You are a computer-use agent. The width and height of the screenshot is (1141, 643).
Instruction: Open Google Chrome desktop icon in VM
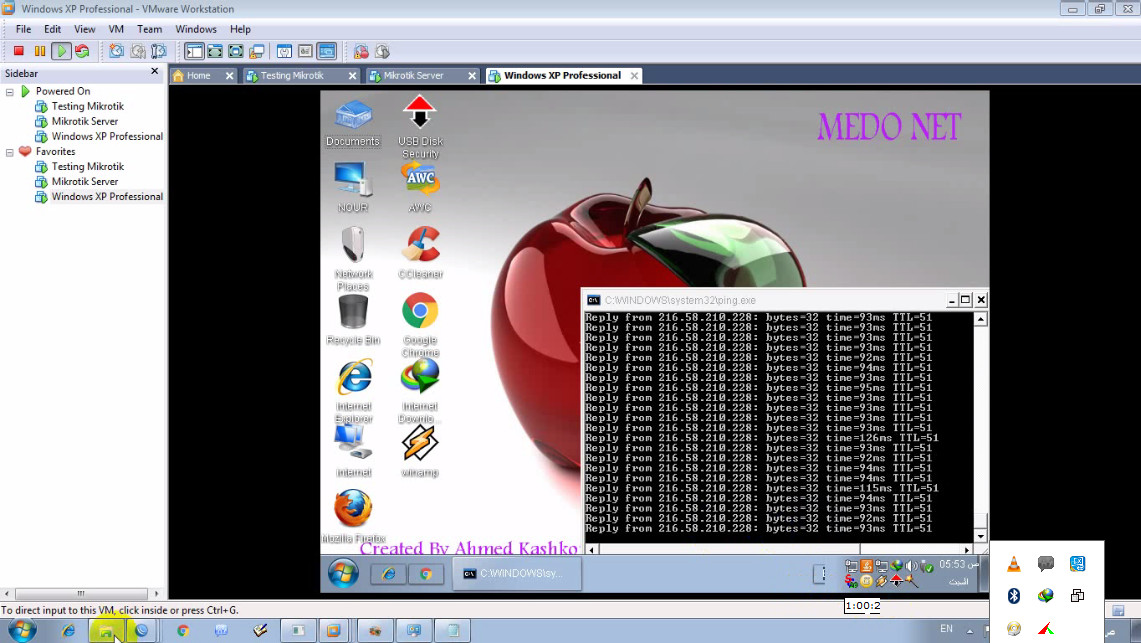pyautogui.click(x=420, y=324)
